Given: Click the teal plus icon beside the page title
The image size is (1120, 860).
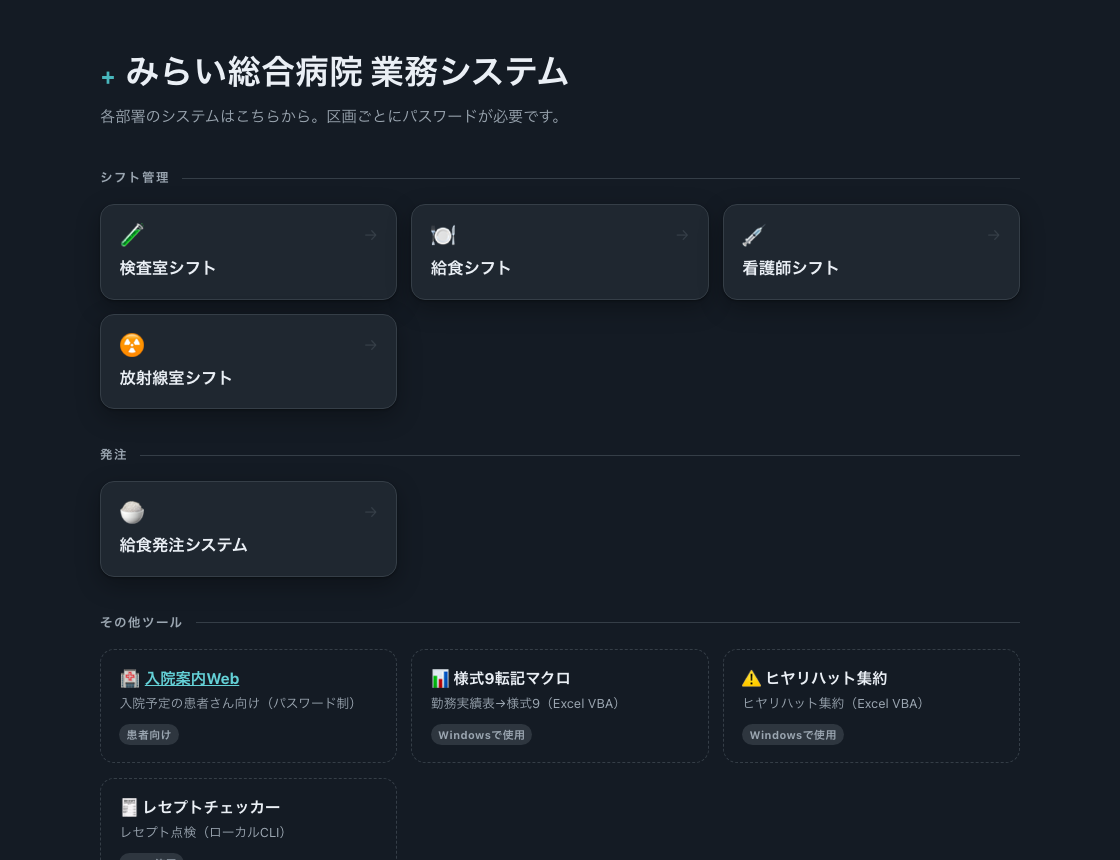Looking at the screenshot, I should click(x=108, y=77).
